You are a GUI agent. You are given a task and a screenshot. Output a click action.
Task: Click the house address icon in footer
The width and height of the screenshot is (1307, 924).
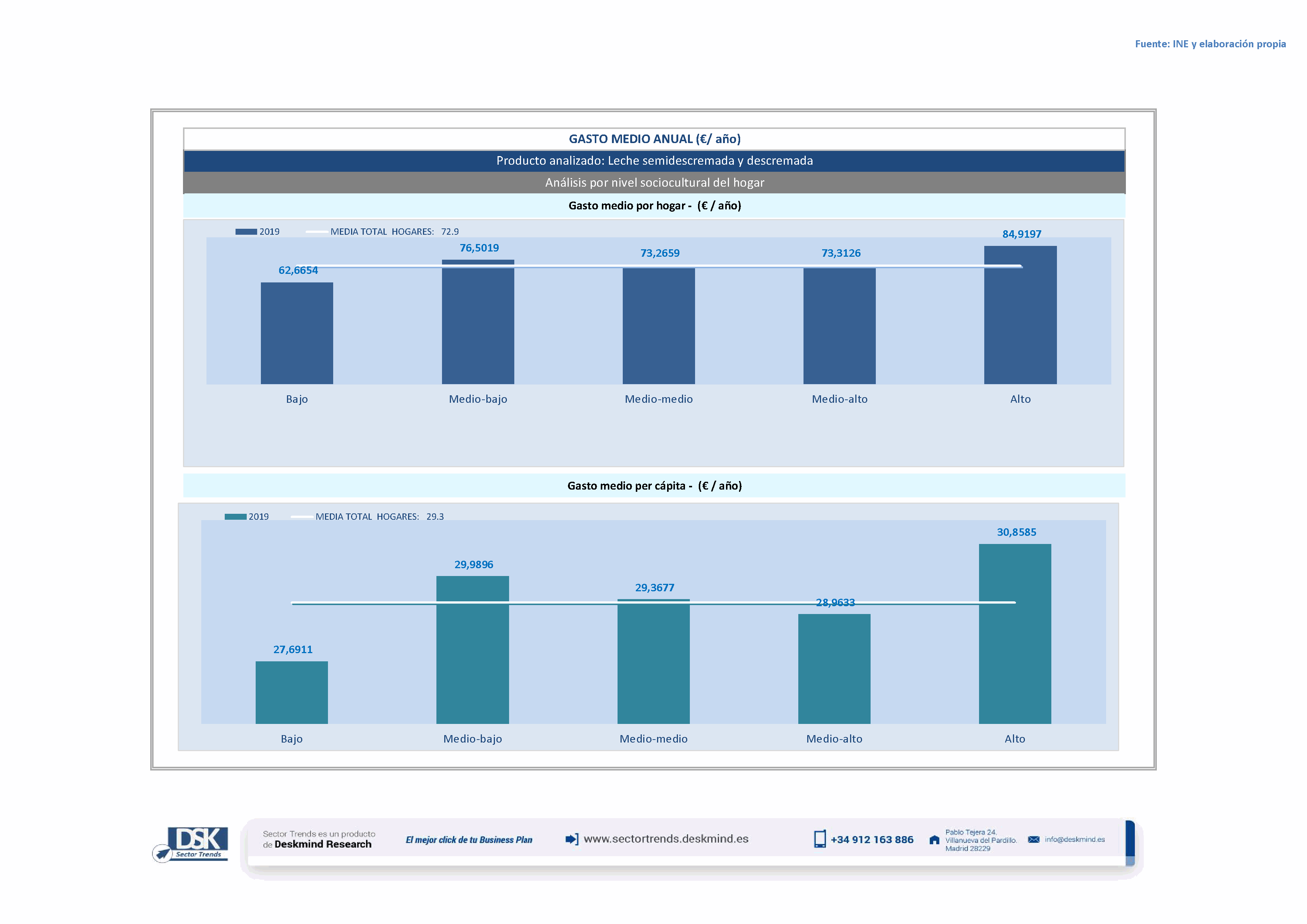click(x=934, y=840)
